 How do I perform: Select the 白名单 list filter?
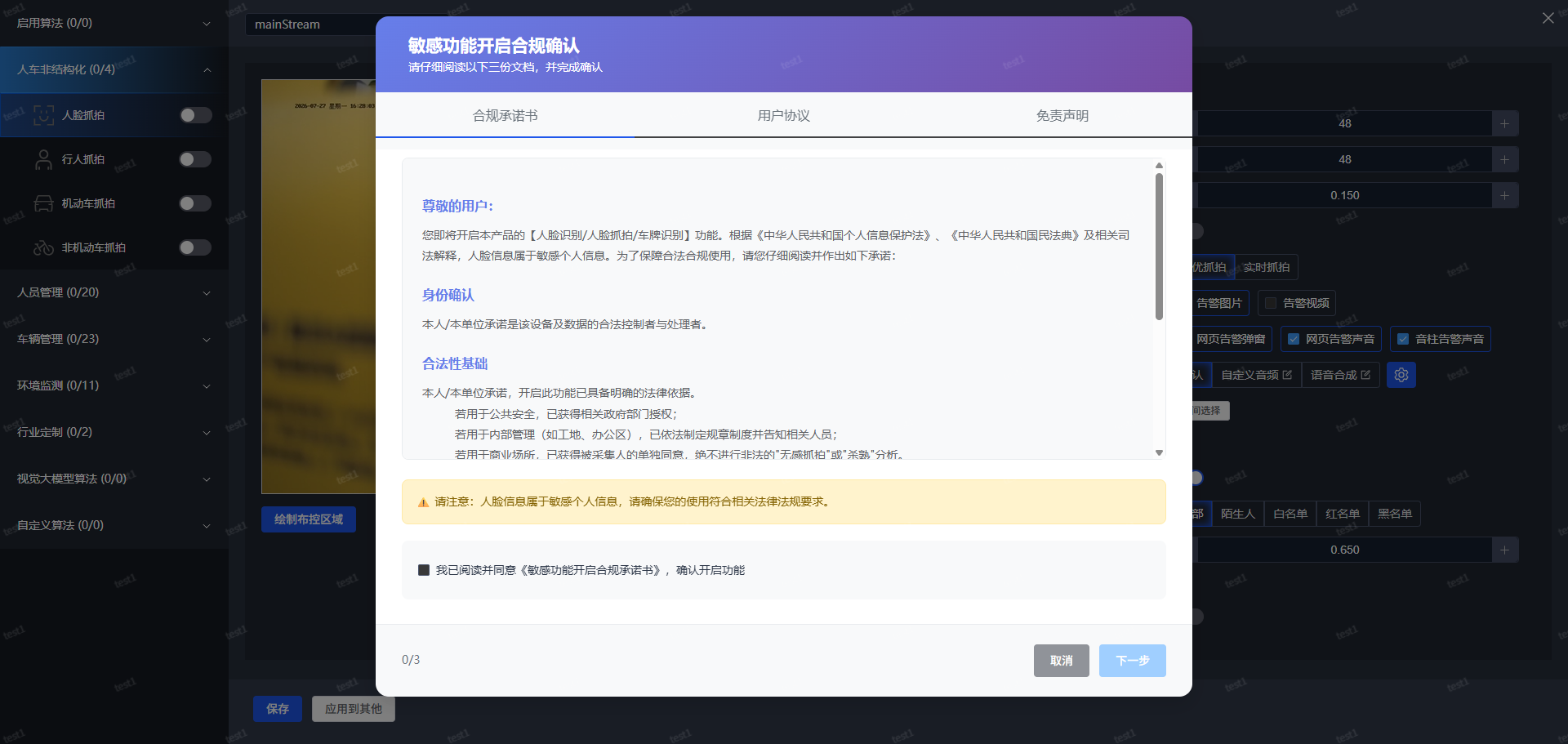click(1290, 514)
